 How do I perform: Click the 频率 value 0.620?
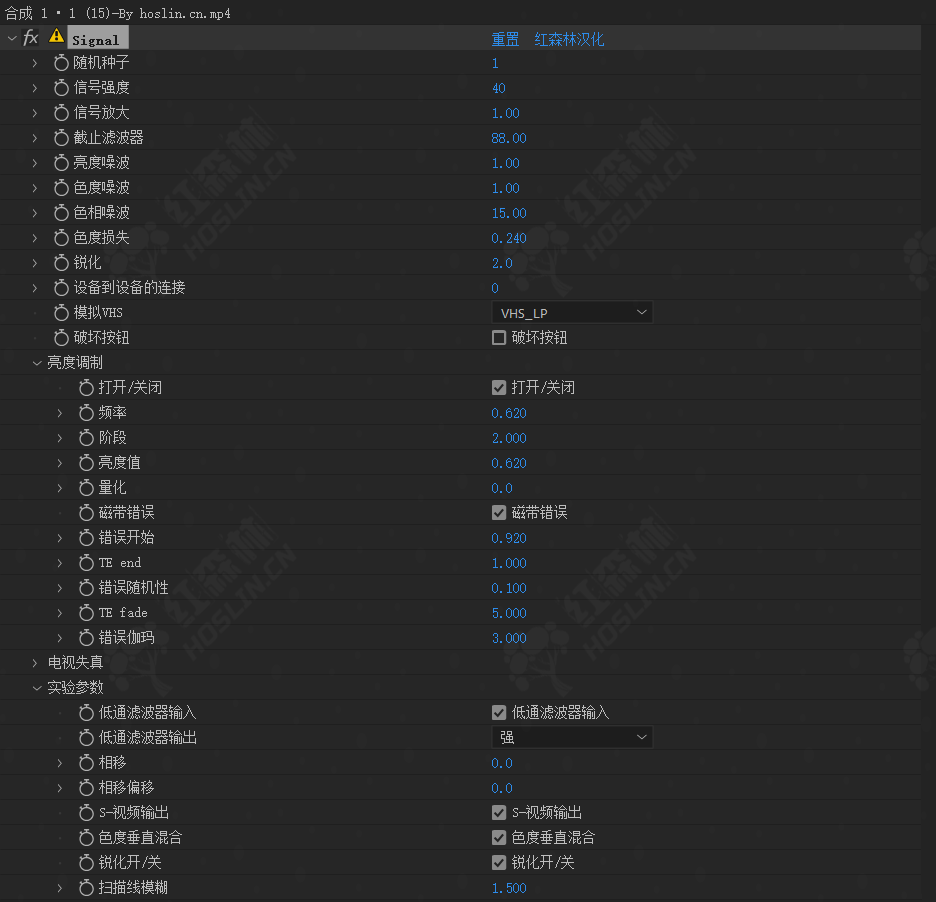pyautogui.click(x=509, y=413)
